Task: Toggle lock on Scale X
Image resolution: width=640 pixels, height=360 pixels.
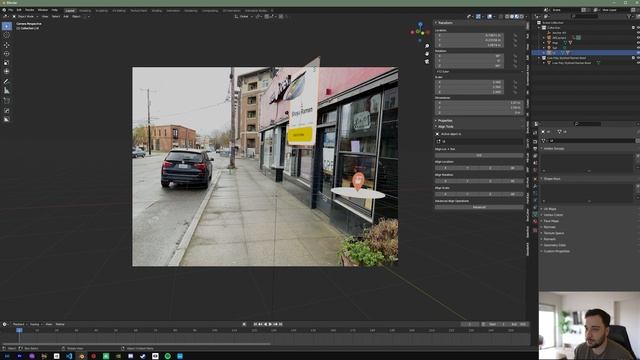Action: (x=515, y=82)
